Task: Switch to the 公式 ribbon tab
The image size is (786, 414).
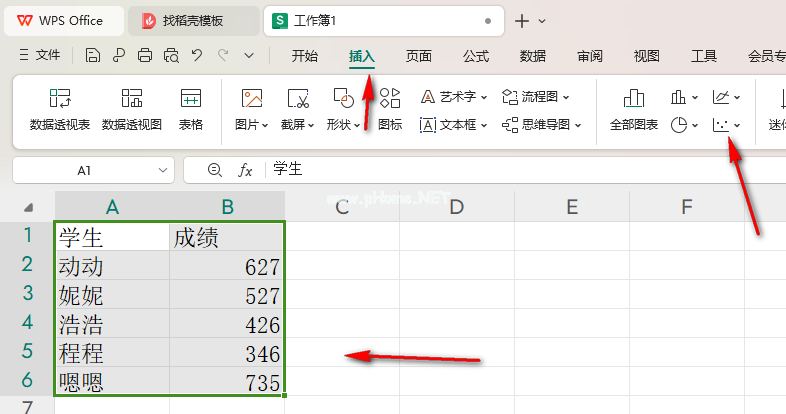Action: pyautogui.click(x=476, y=55)
